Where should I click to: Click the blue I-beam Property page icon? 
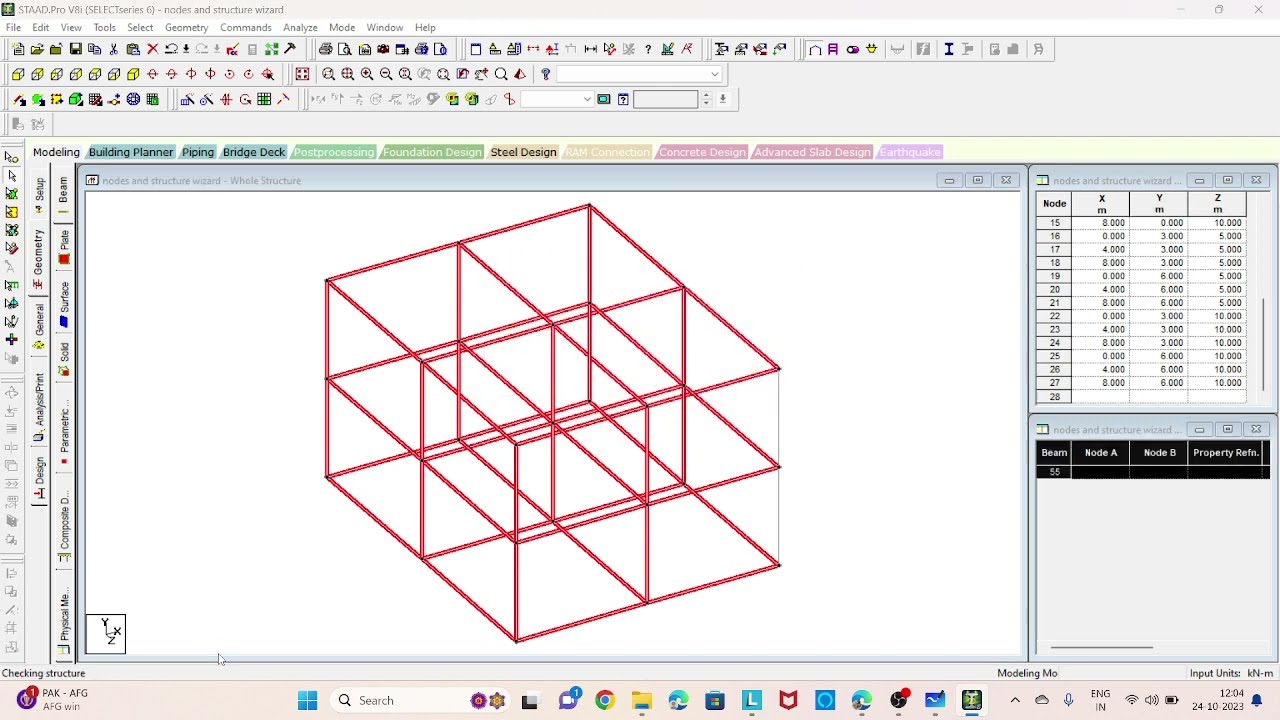(x=948, y=49)
